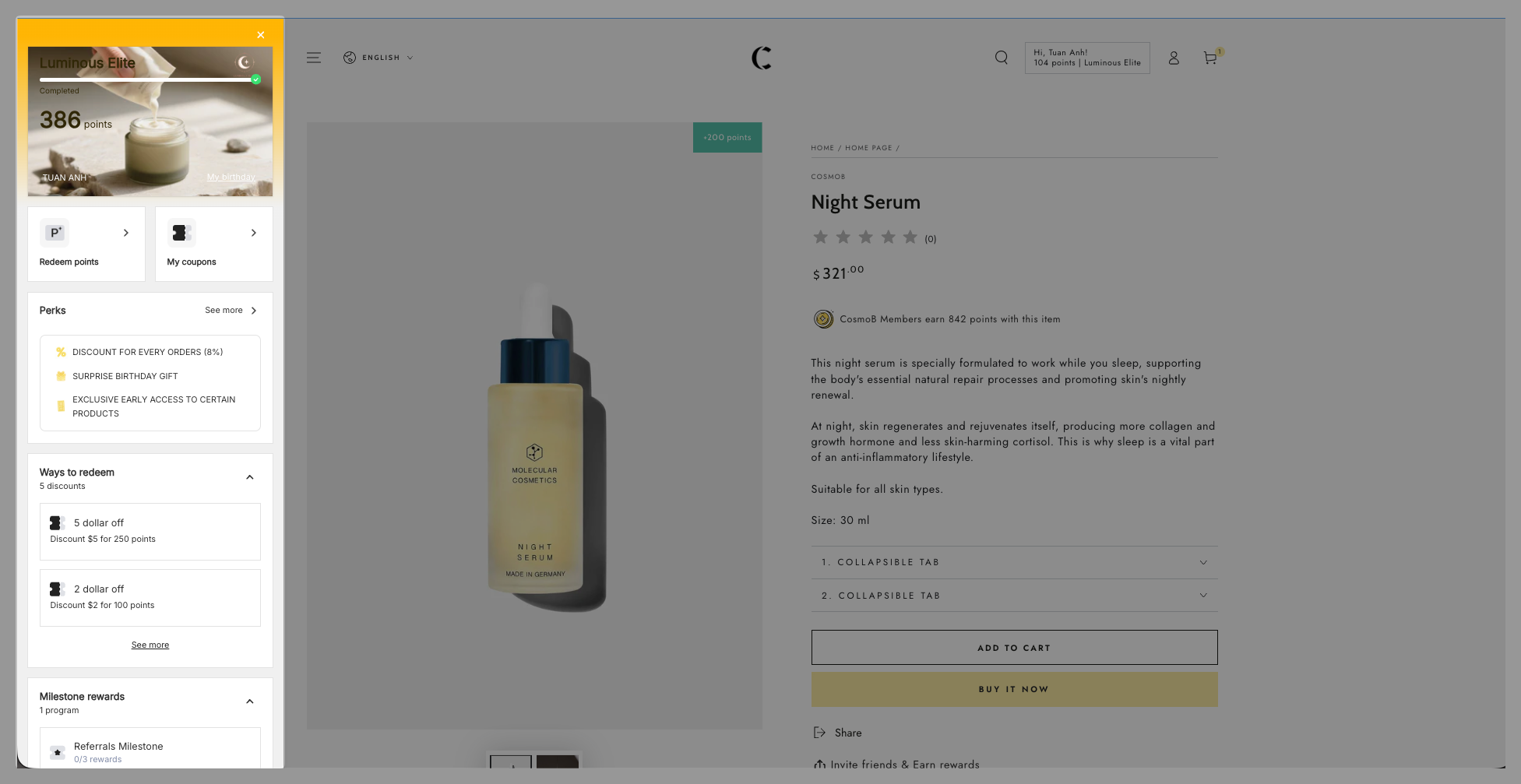Viewport: 1521px width, 784px height.
Task: Open the My birthday link
Action: [x=231, y=178]
